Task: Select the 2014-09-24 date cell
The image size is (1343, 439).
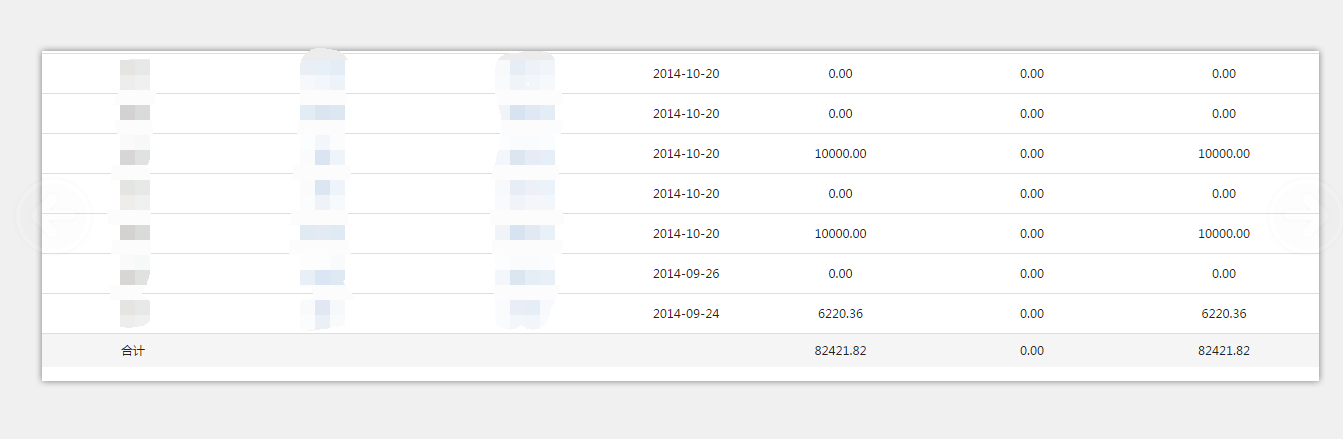Action: [686, 313]
